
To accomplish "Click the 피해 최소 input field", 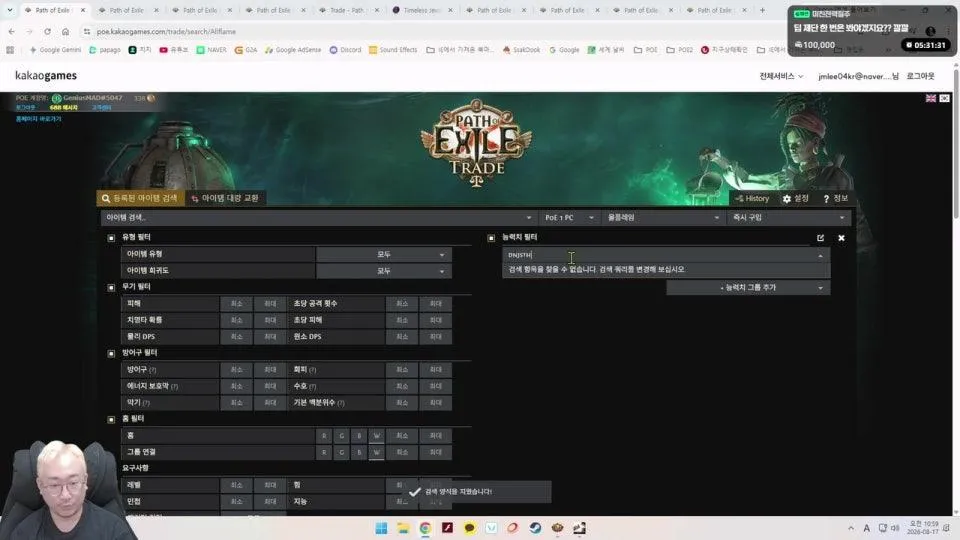I will click(x=236, y=304).
